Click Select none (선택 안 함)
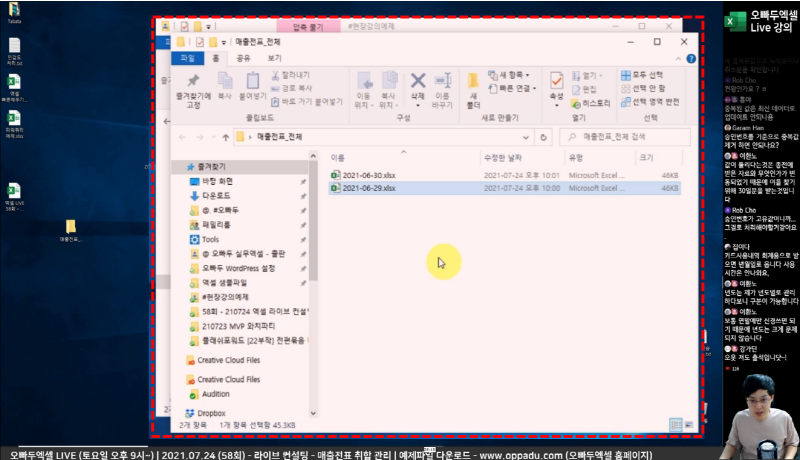 [643, 88]
